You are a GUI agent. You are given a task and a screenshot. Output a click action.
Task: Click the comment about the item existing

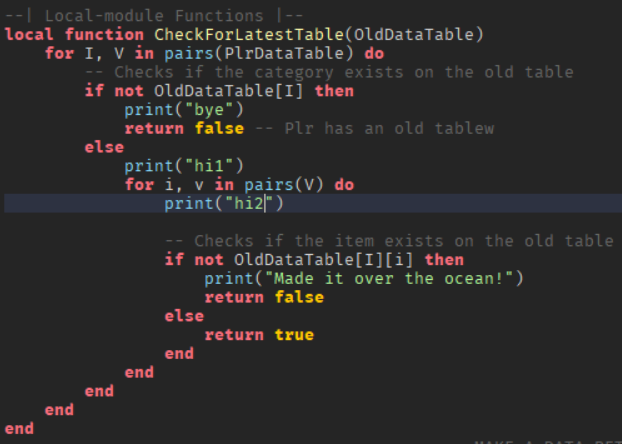pyautogui.click(x=389, y=241)
